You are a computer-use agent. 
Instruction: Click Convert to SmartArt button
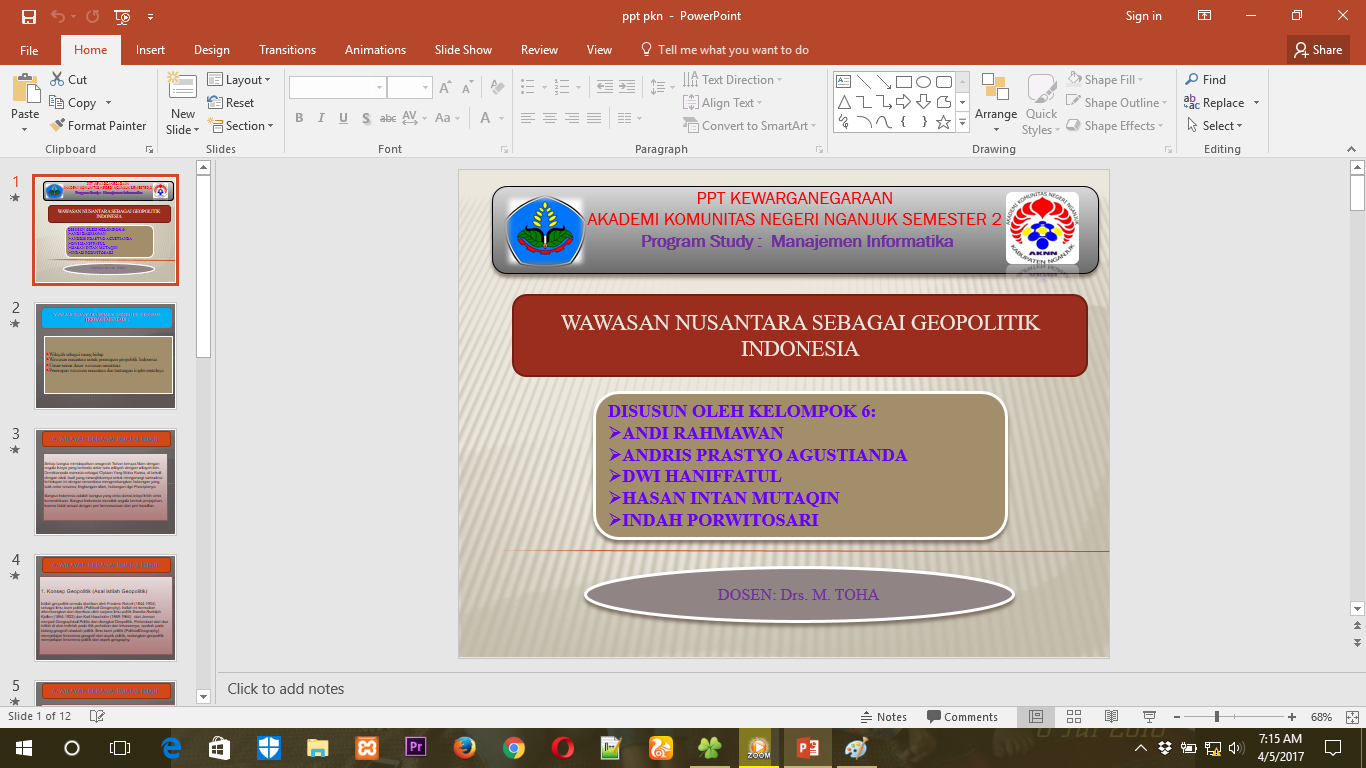tap(749, 125)
